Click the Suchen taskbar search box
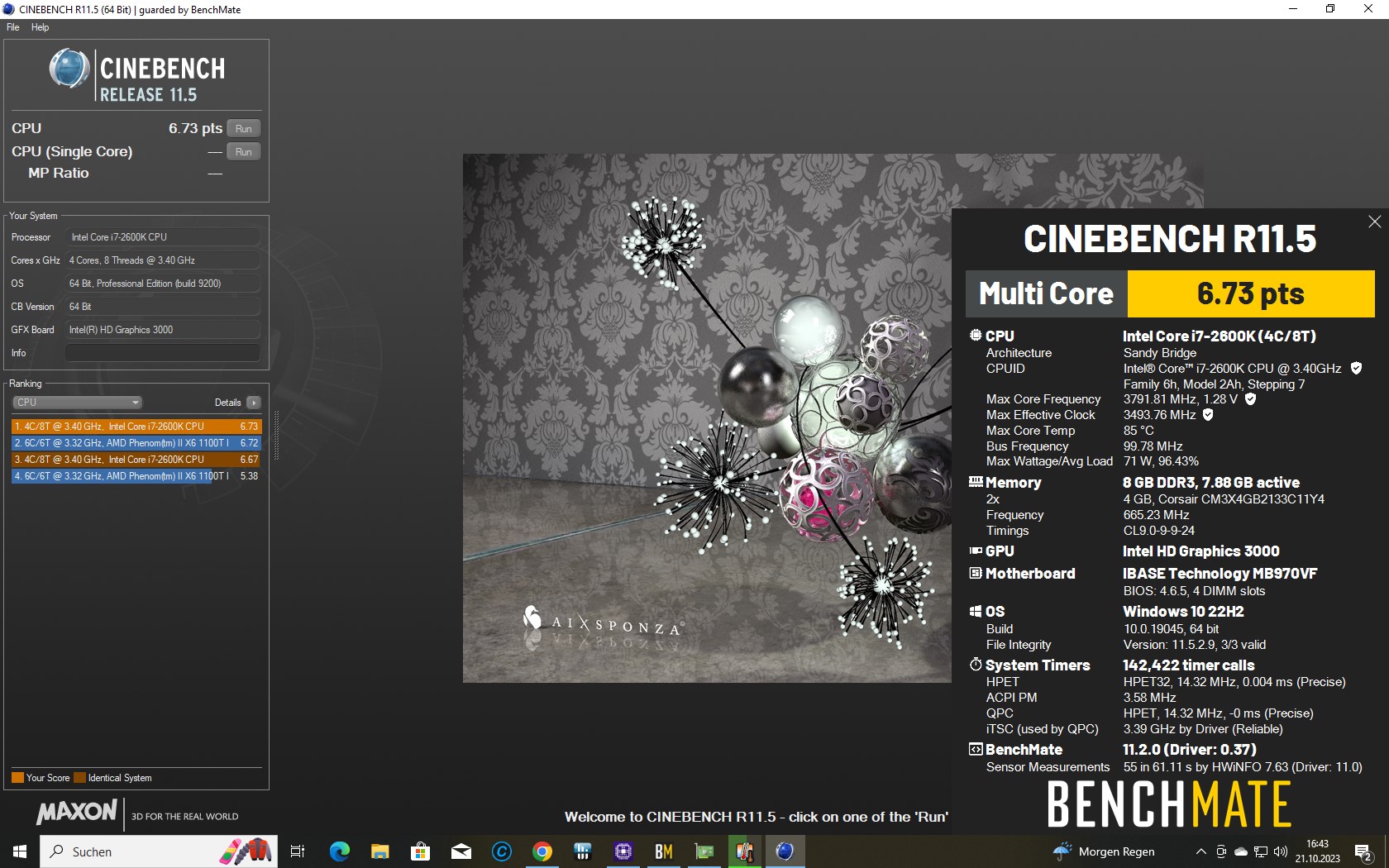The height and width of the screenshot is (868, 1389). click(x=159, y=851)
